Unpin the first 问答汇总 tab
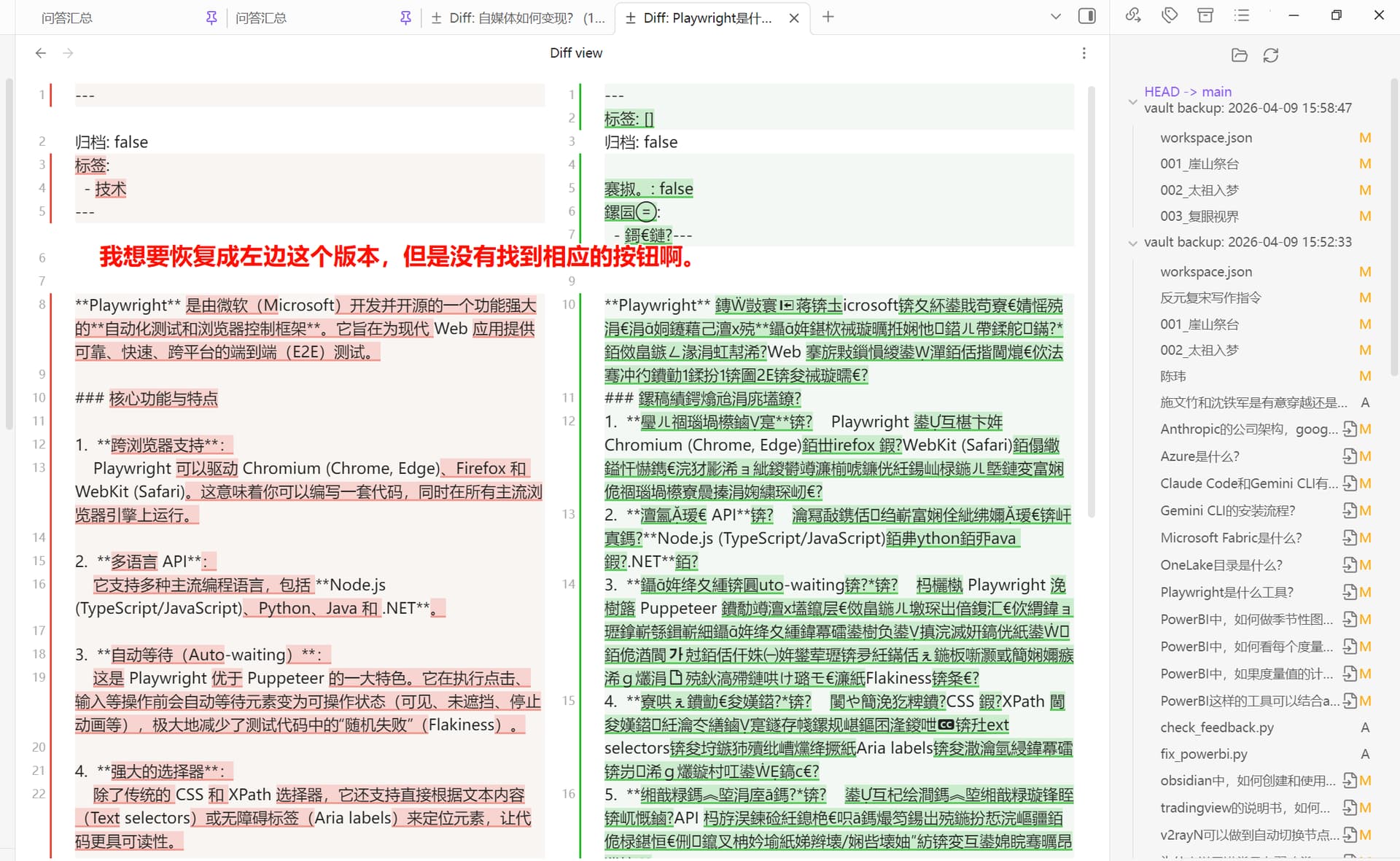This screenshot has width=1400, height=861. [211, 17]
